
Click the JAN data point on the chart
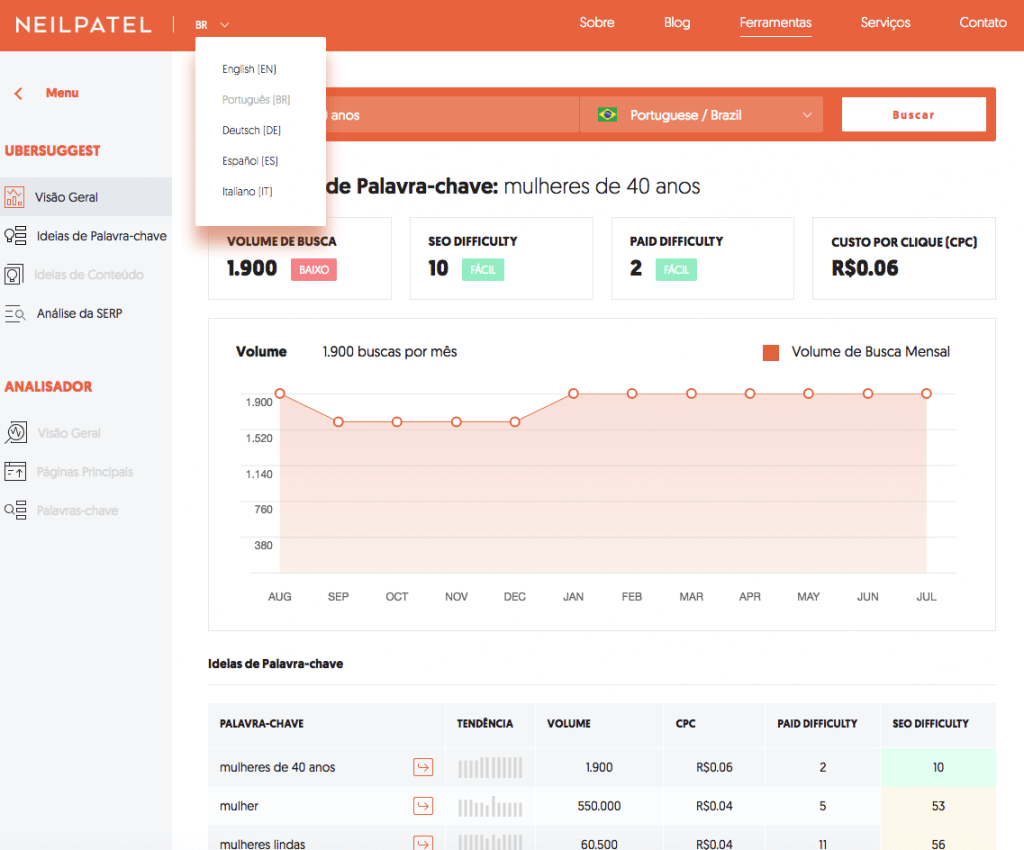click(573, 393)
